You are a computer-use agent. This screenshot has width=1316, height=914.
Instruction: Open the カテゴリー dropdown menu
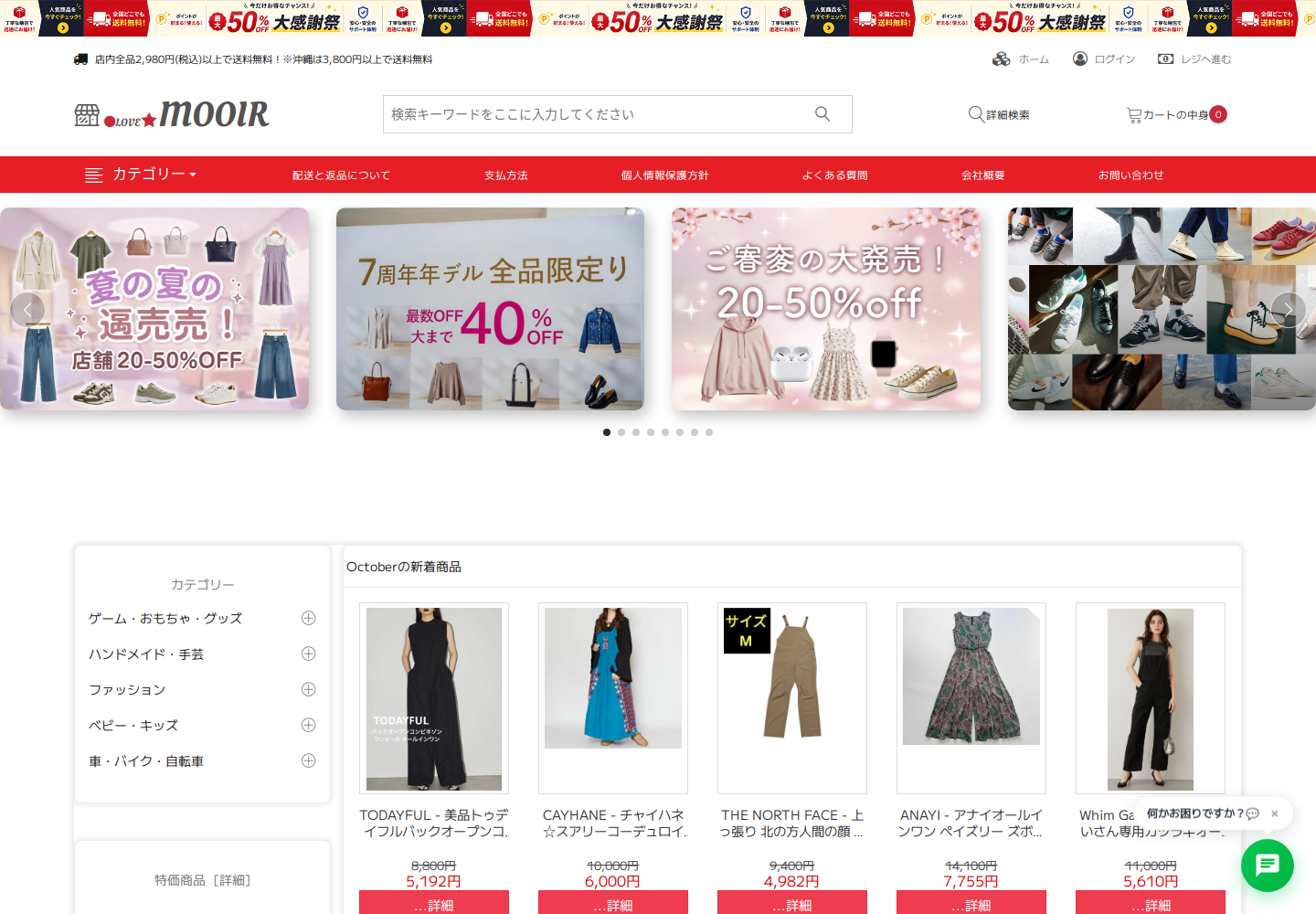(x=141, y=175)
